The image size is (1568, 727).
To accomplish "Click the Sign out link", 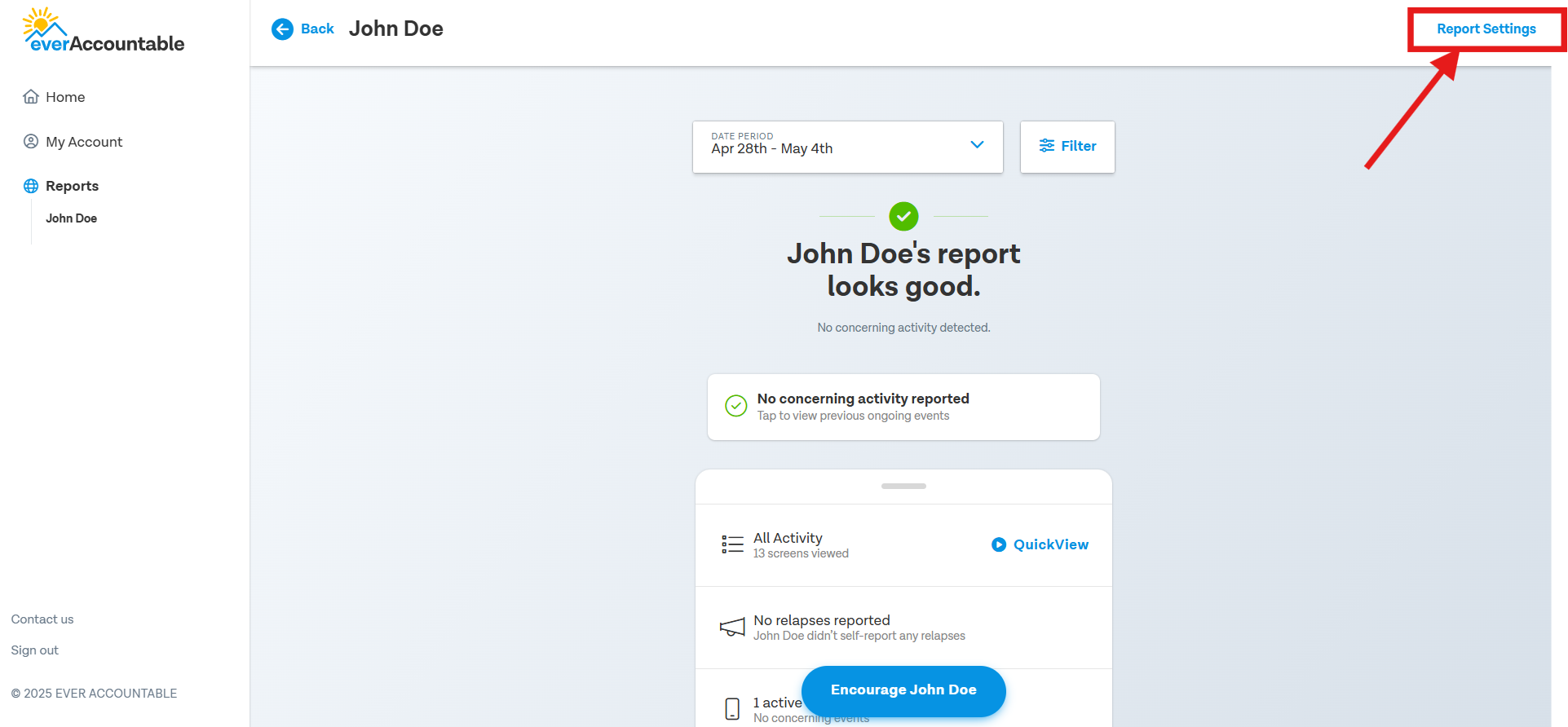I will pyautogui.click(x=35, y=650).
